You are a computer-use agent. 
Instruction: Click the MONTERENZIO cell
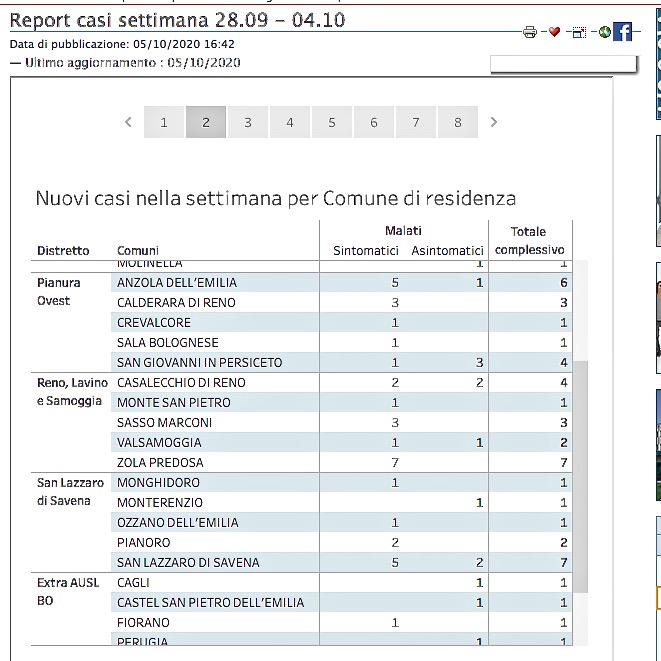pos(160,503)
